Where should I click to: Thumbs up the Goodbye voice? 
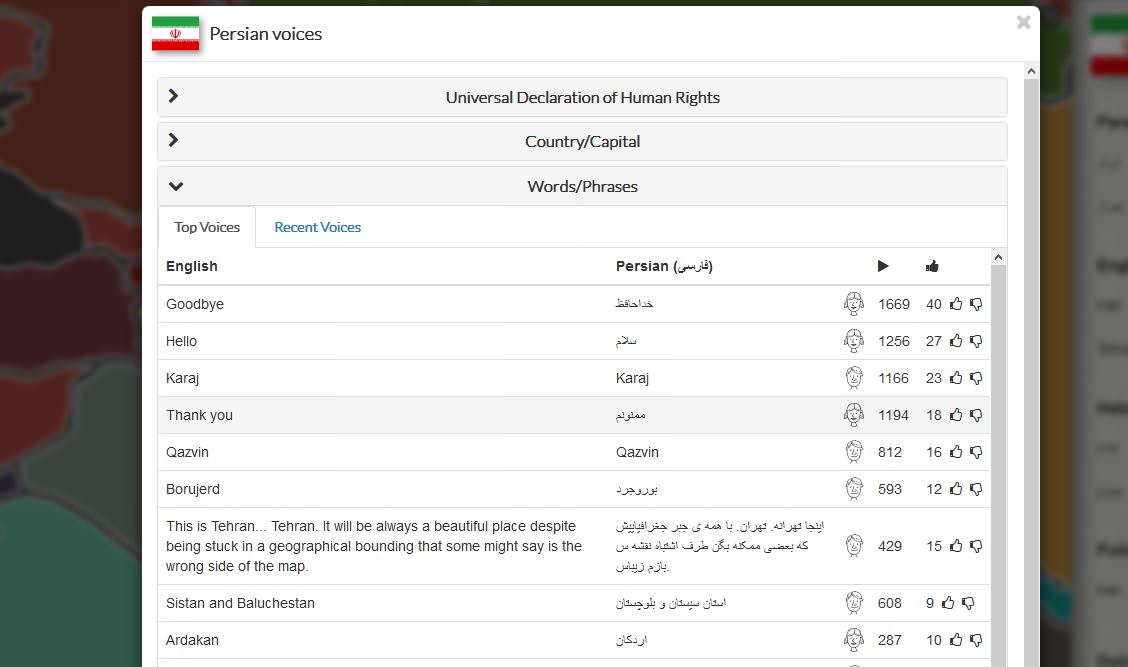(x=956, y=304)
